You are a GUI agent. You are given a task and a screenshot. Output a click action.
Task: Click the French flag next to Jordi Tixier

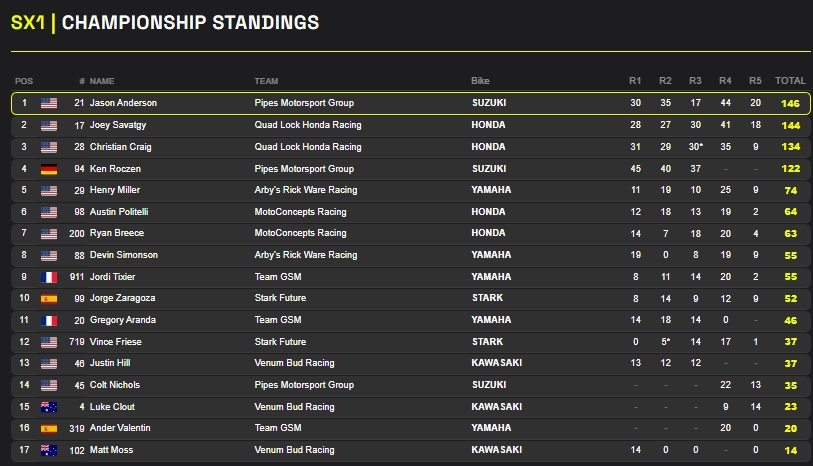click(x=50, y=277)
